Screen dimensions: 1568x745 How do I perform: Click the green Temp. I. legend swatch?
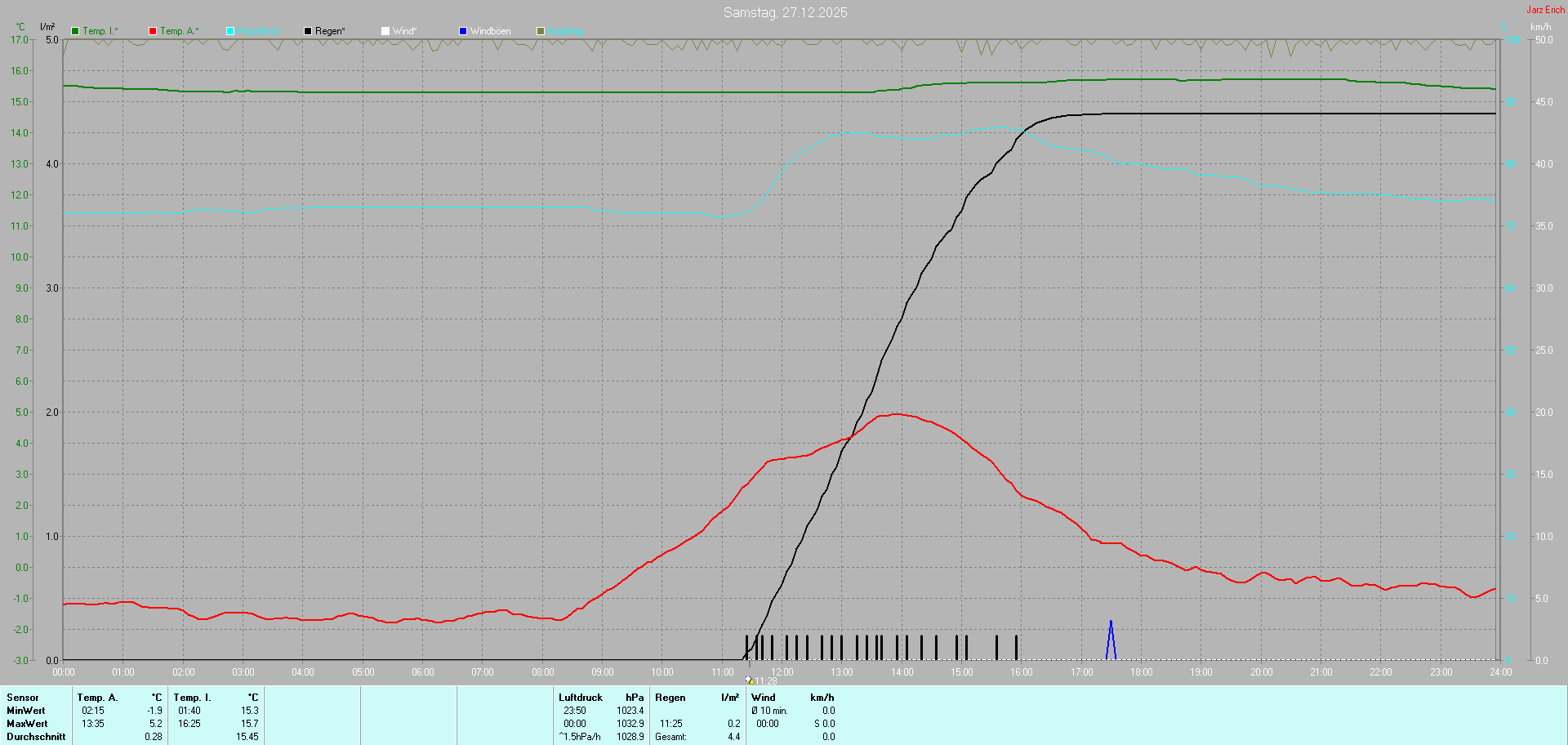pos(75,31)
